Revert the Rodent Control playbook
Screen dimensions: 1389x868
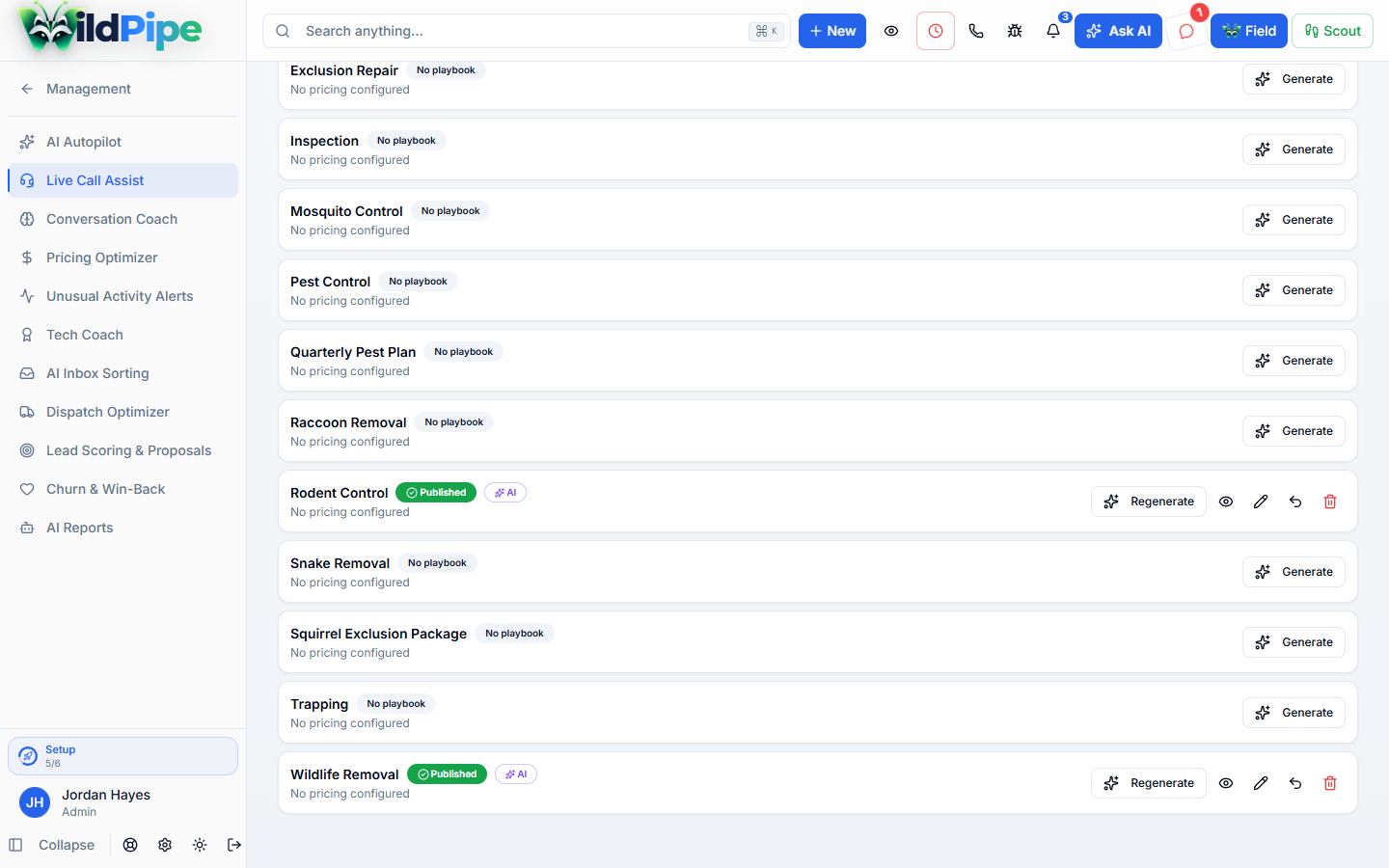(x=1295, y=502)
